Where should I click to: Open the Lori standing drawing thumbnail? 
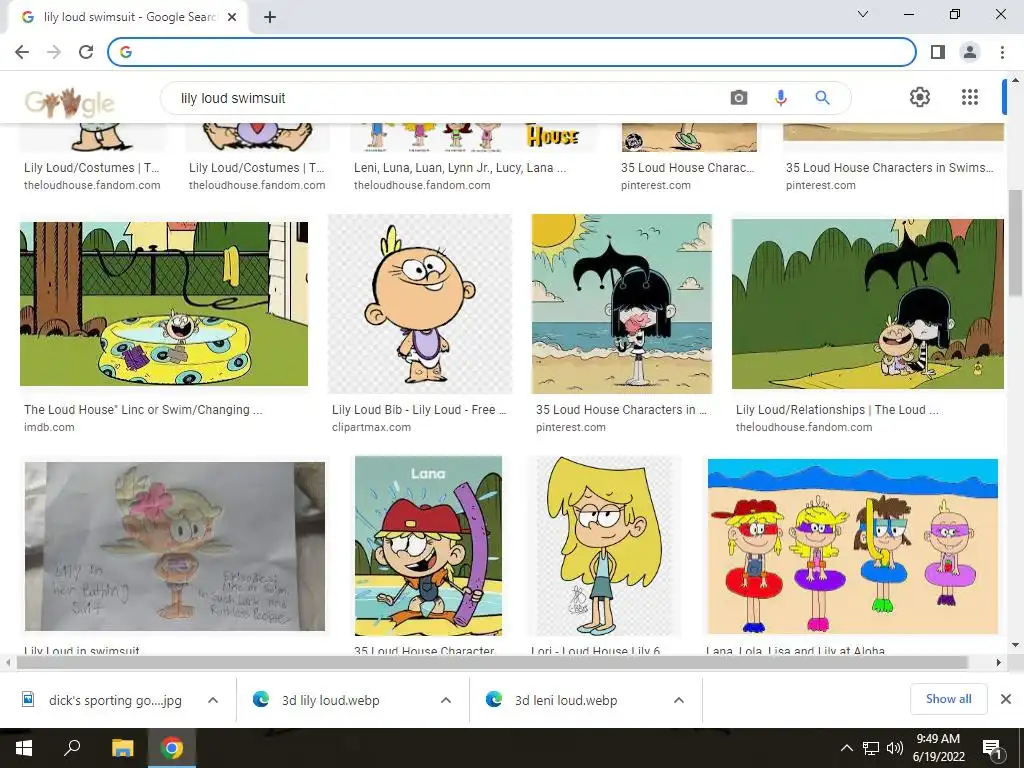(604, 546)
